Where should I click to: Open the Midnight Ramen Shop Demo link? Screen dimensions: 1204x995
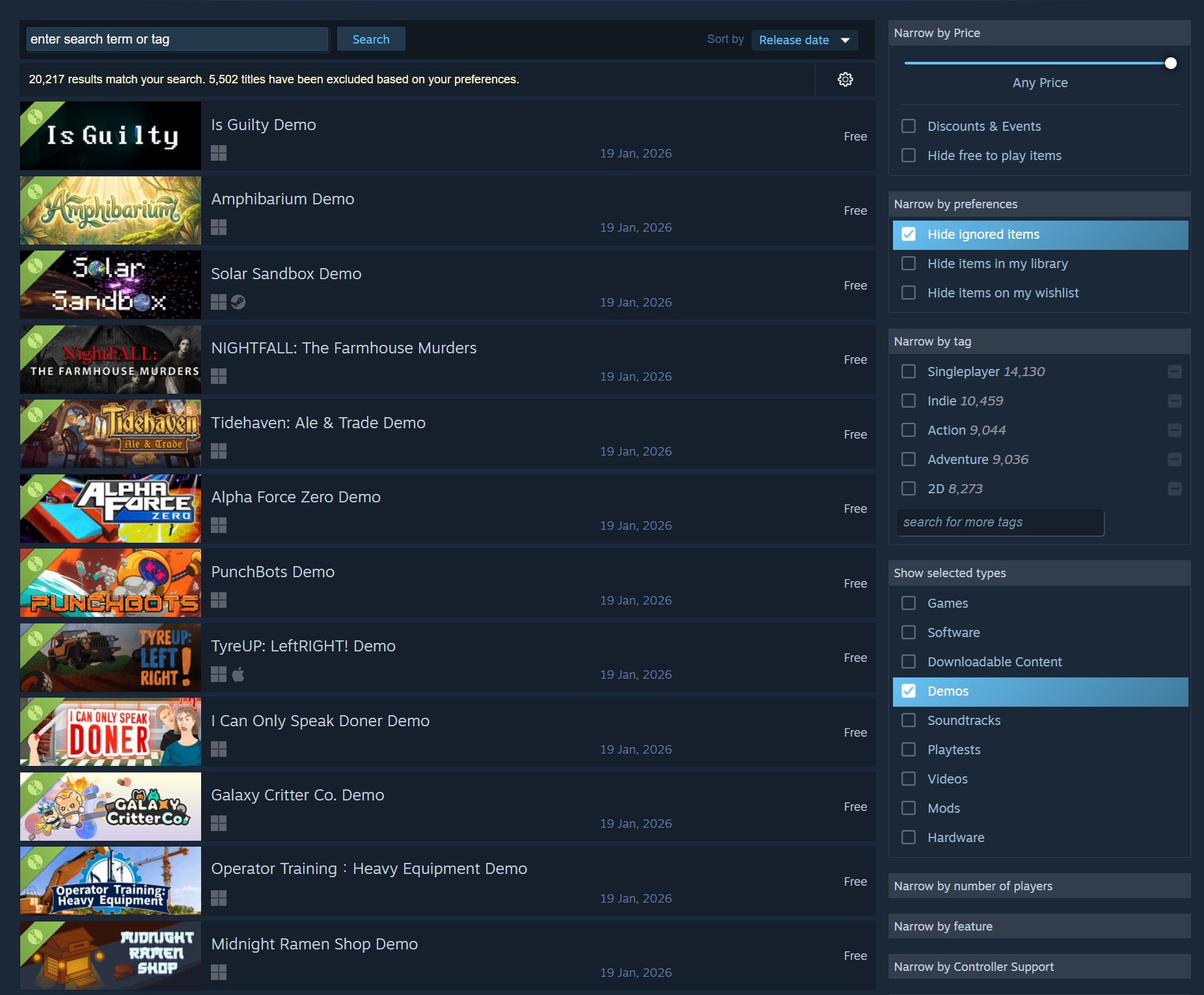[x=314, y=944]
